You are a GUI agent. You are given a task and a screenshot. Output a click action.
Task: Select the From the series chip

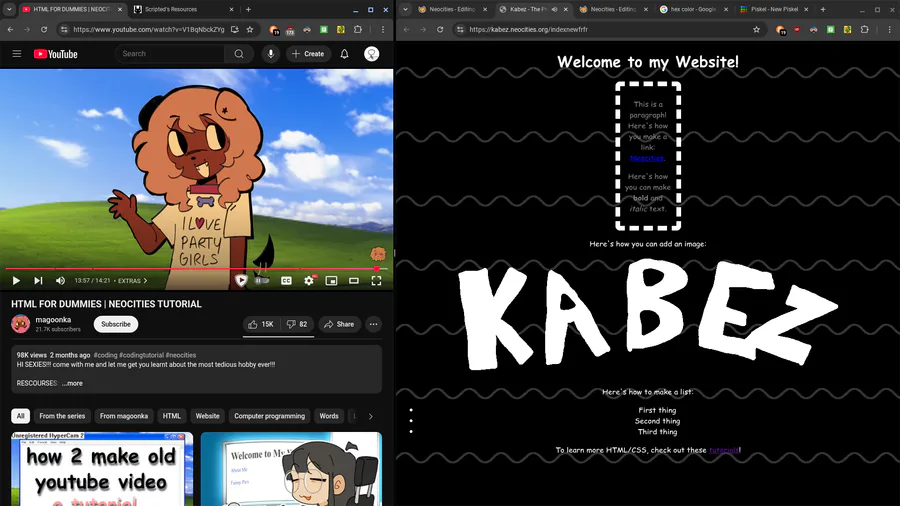[x=62, y=416]
